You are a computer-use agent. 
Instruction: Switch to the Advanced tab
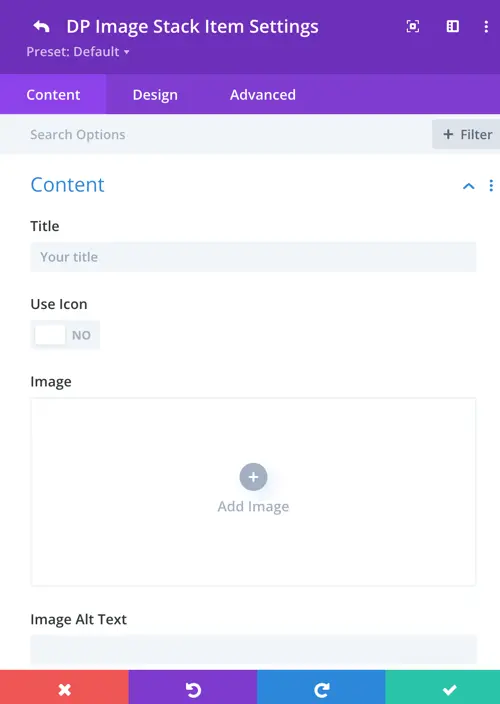[263, 95]
